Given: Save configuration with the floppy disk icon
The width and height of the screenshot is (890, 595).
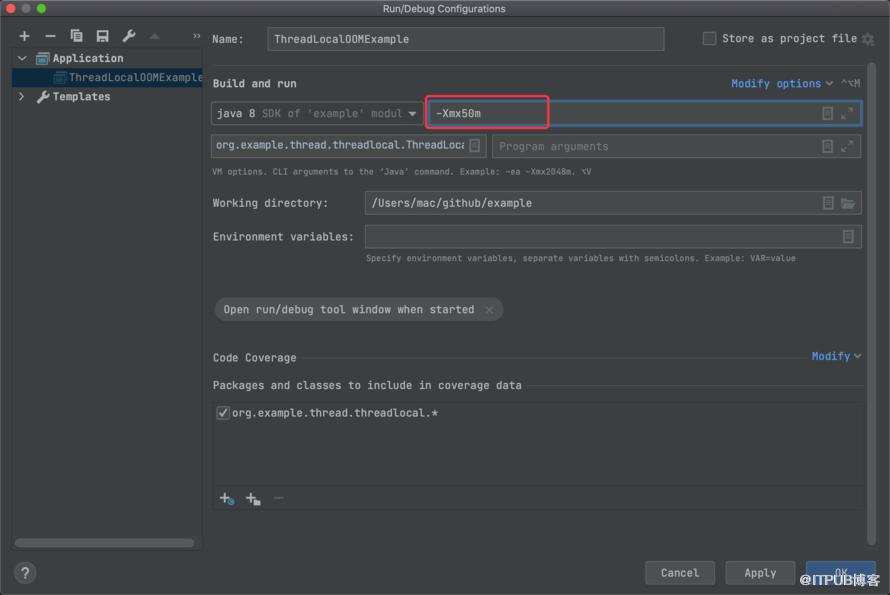Looking at the screenshot, I should pos(103,36).
